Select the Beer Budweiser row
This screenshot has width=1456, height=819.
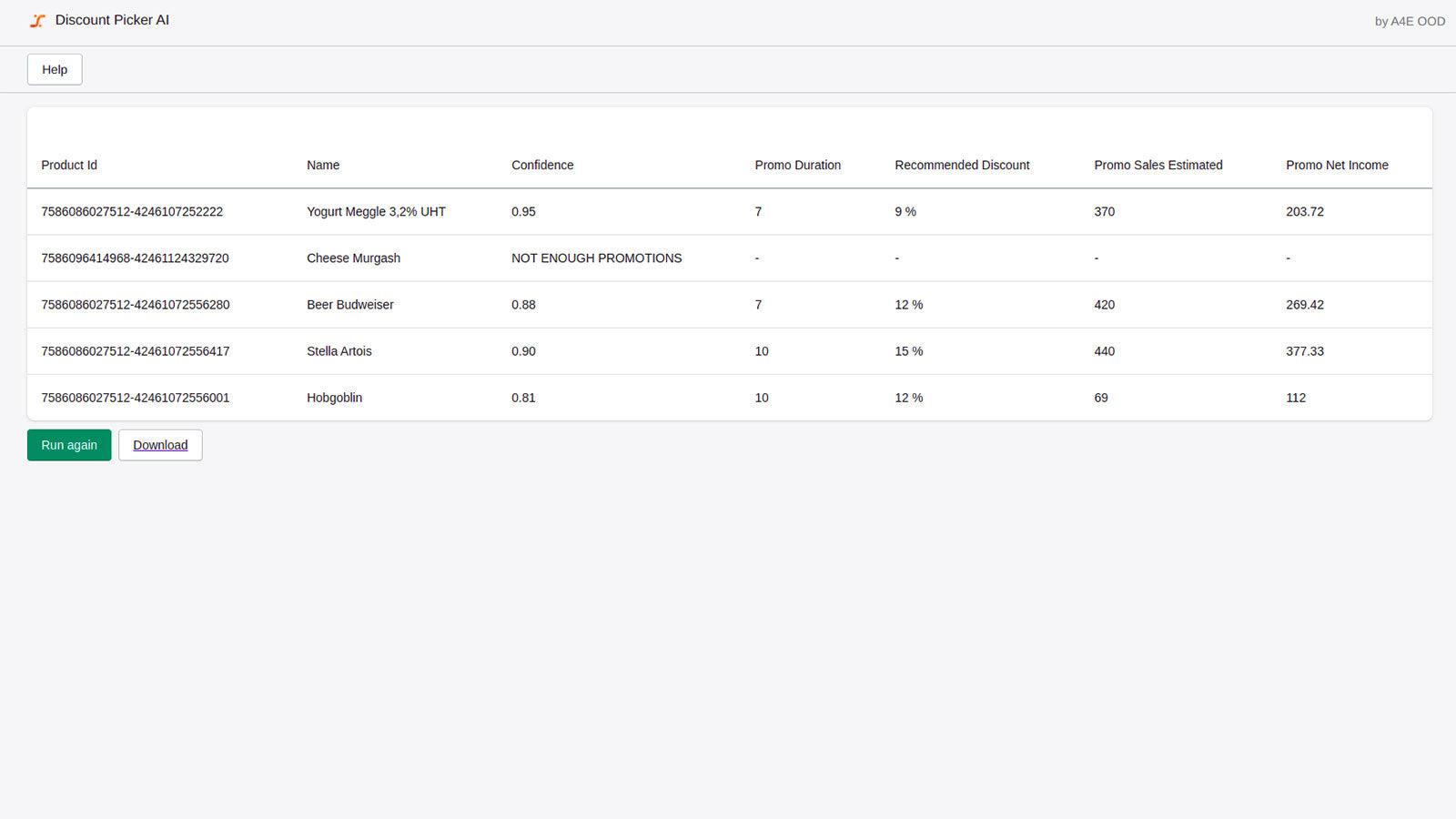coord(350,304)
